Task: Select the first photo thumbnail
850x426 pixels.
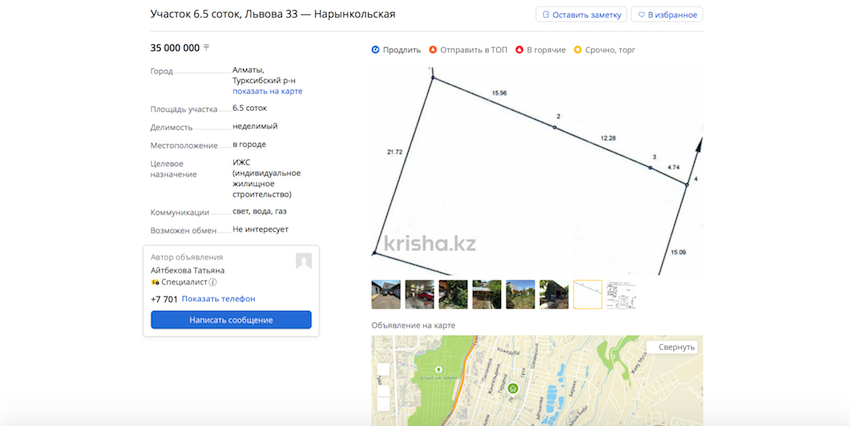Action: (x=386, y=294)
